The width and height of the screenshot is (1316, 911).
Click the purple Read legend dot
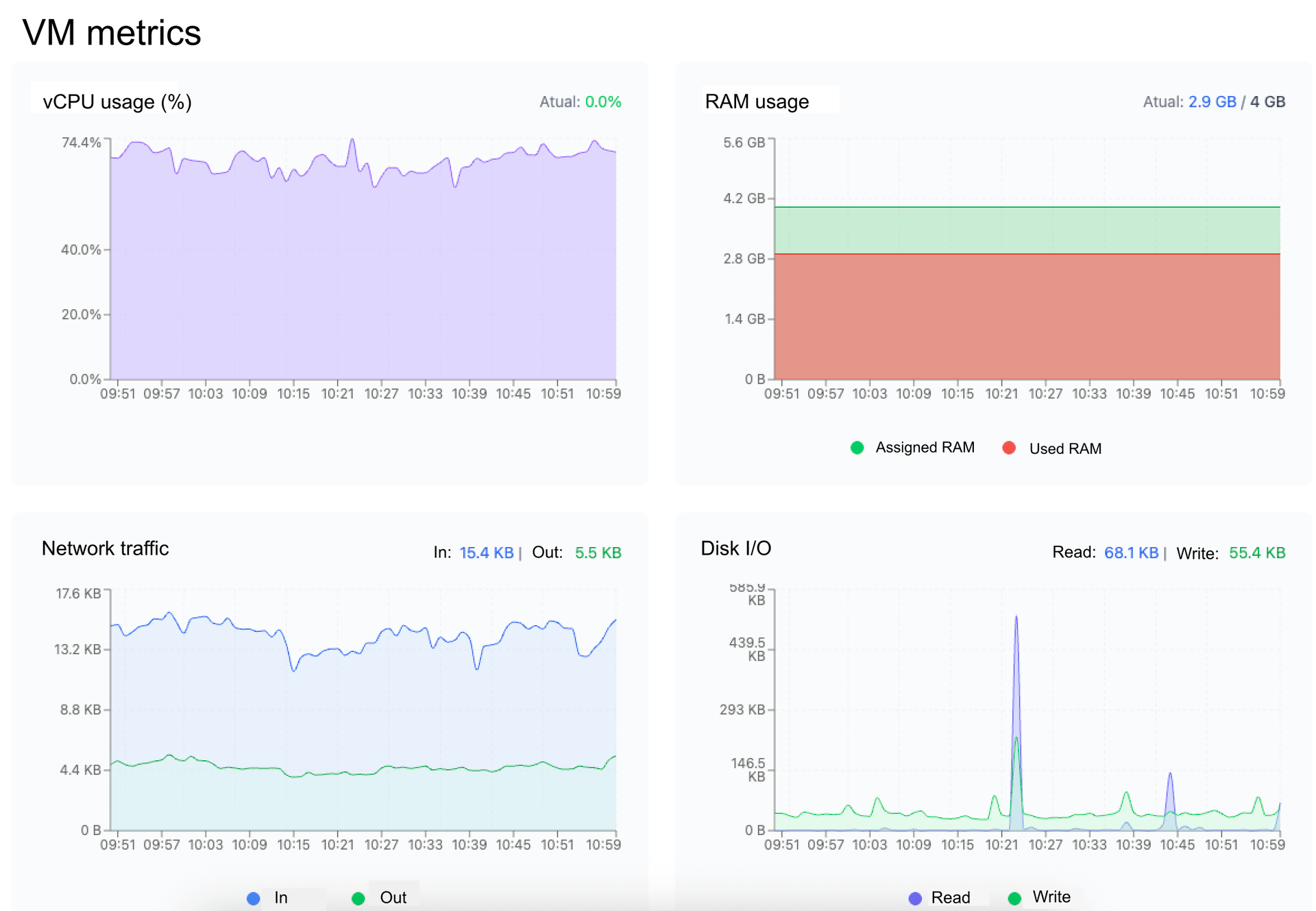pos(915,898)
